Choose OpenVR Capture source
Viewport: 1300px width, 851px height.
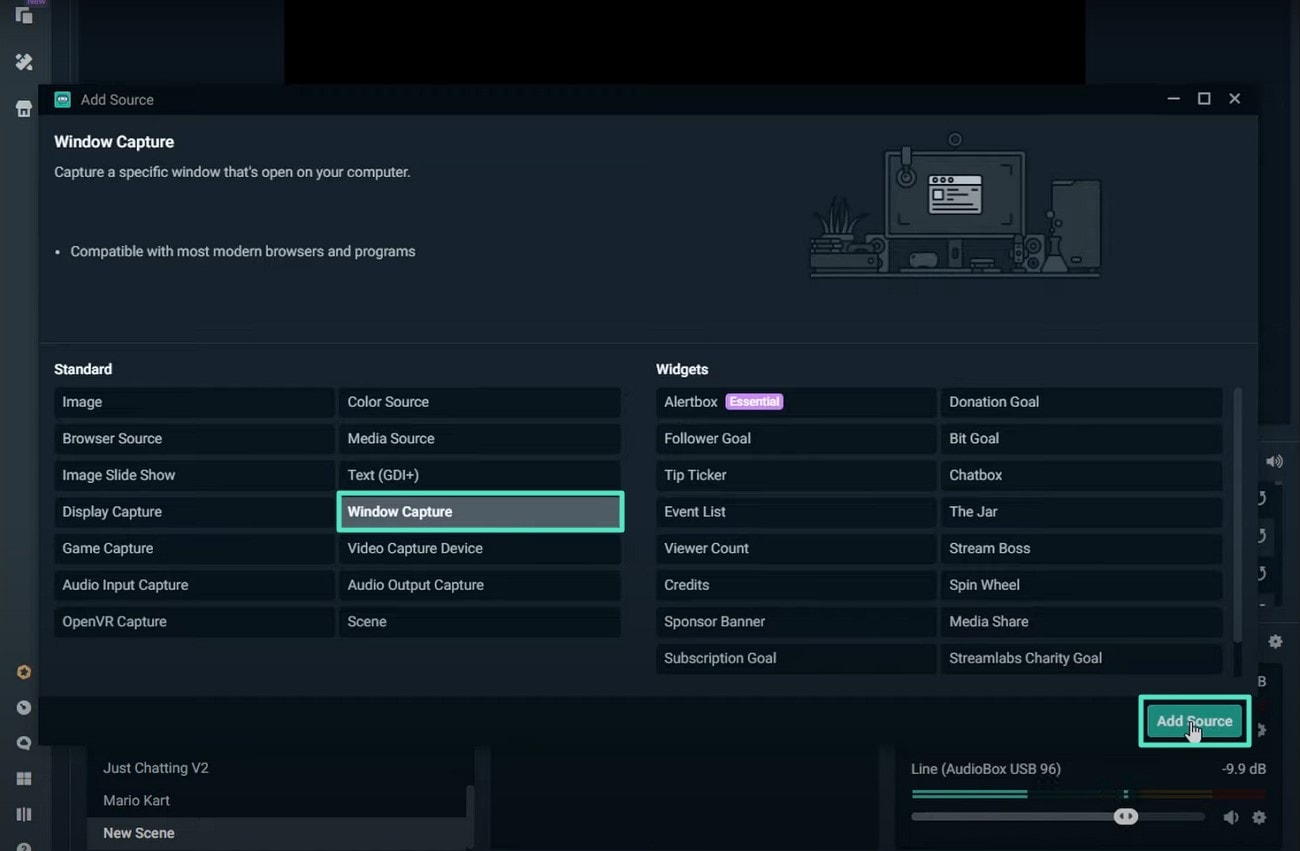tap(194, 621)
